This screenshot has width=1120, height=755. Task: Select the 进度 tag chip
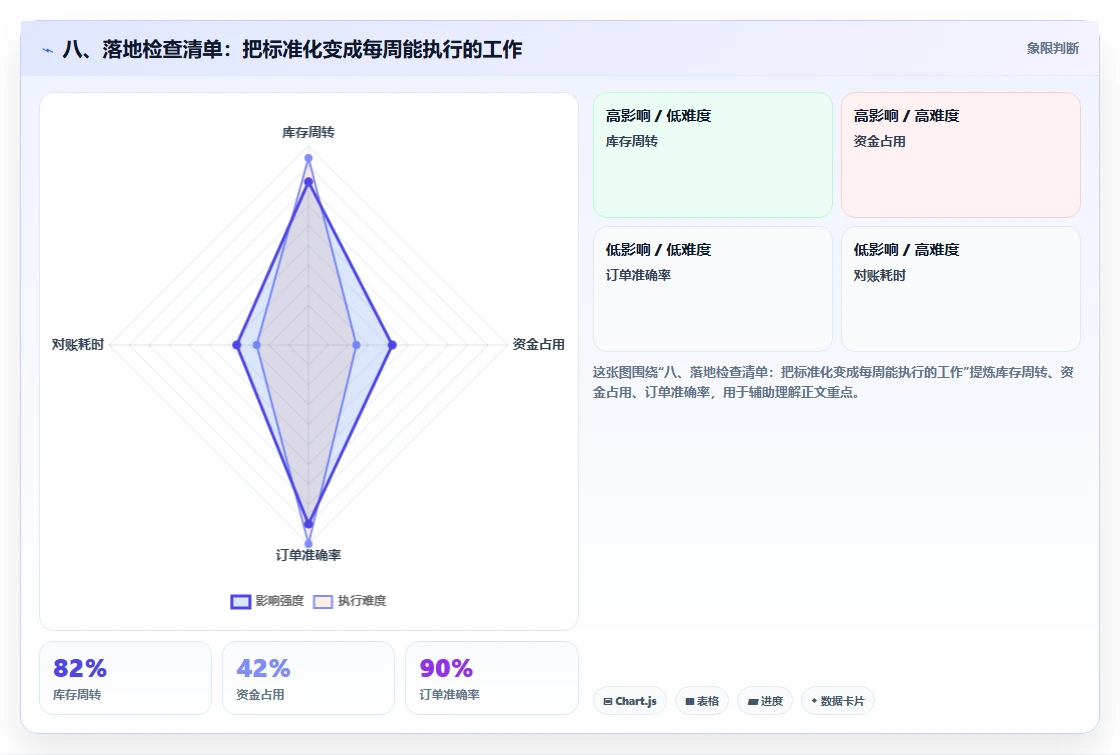(765, 701)
